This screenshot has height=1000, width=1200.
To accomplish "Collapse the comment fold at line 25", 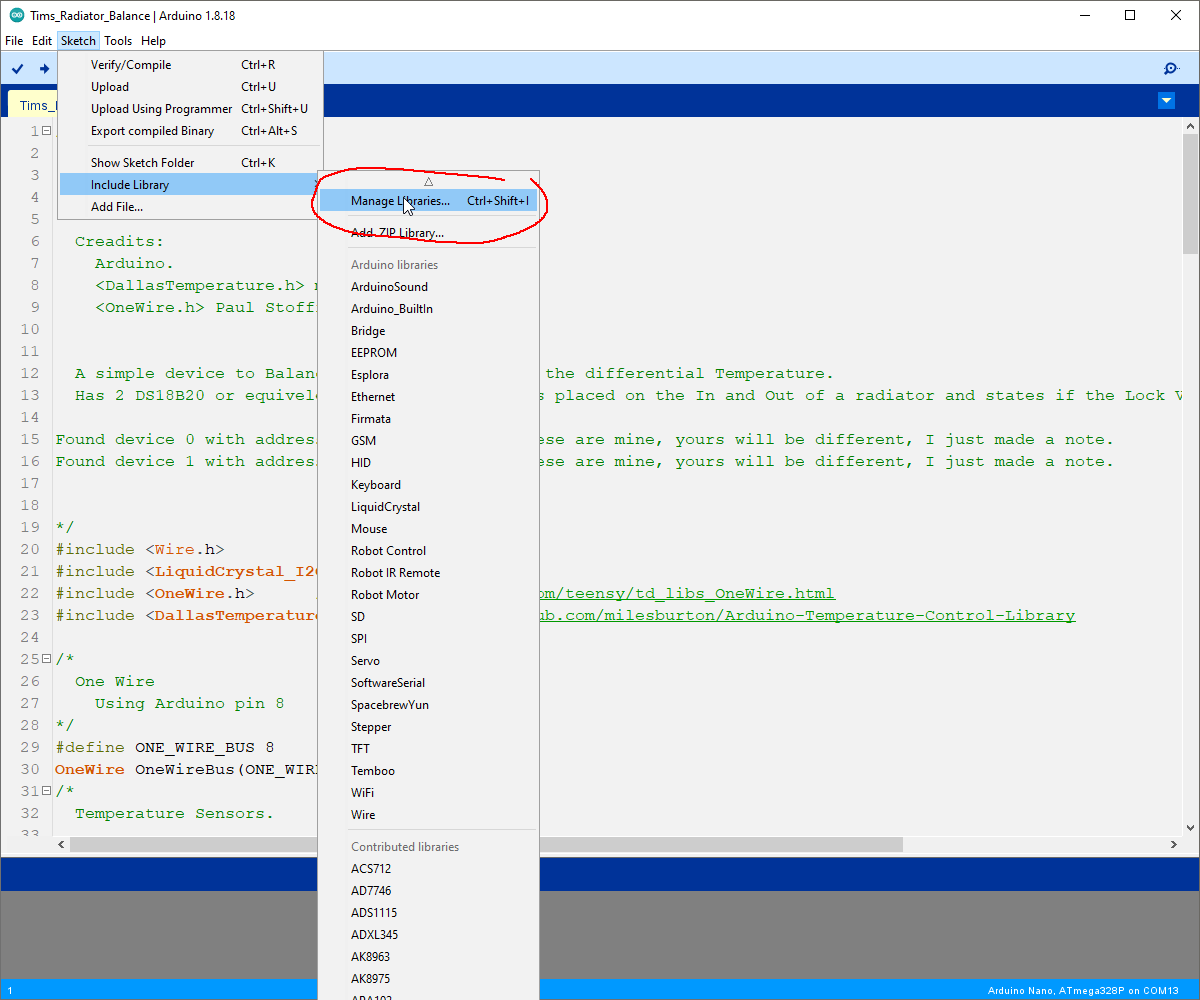I will [x=46, y=659].
